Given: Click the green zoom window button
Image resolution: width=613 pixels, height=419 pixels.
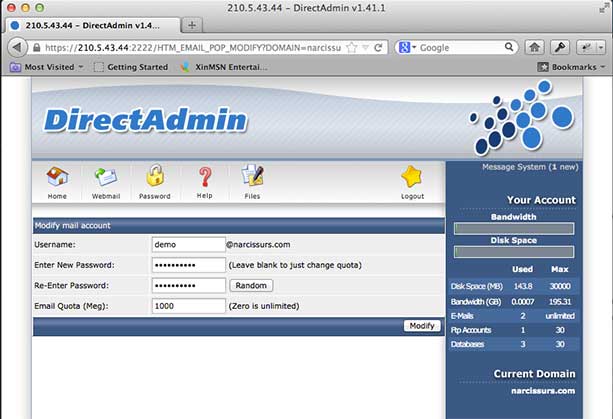Looking at the screenshot, I should pos(39,8).
